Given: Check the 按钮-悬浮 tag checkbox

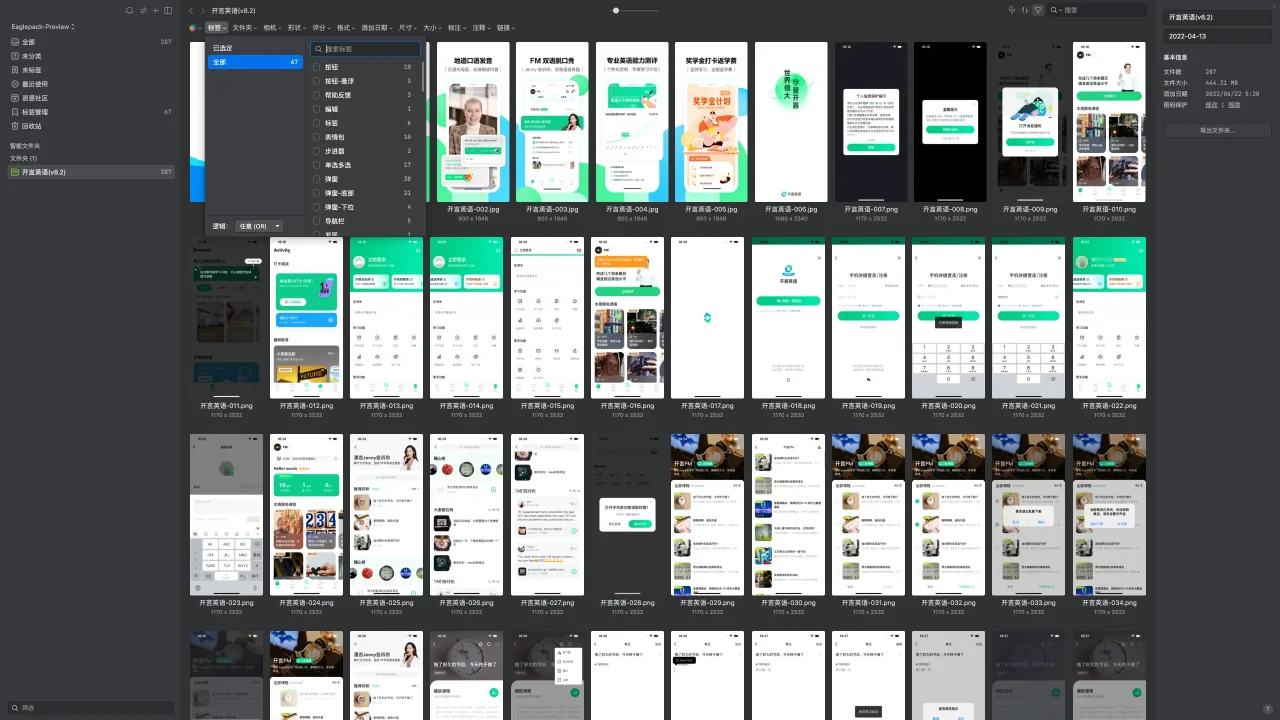Looking at the screenshot, I should [x=317, y=81].
